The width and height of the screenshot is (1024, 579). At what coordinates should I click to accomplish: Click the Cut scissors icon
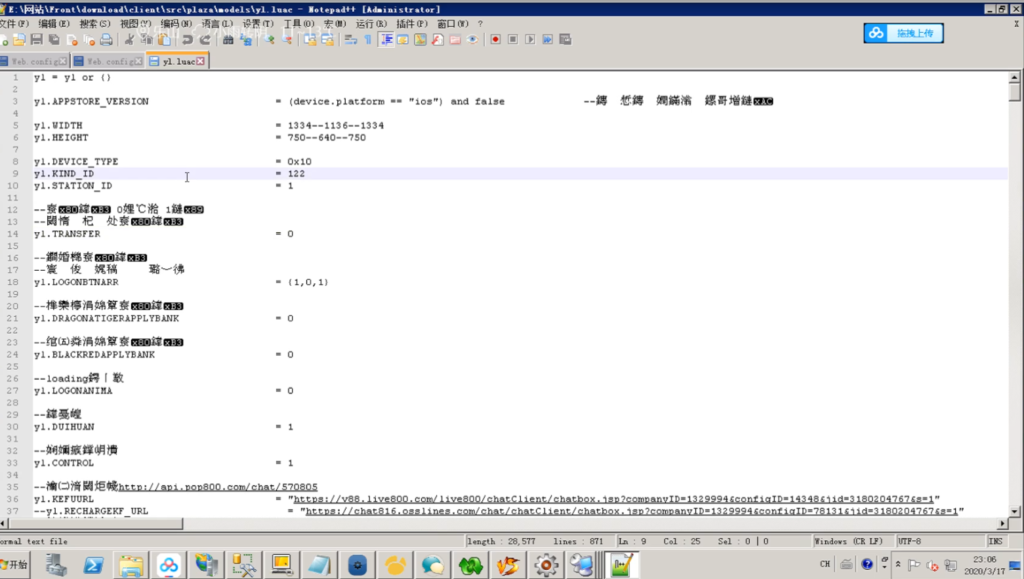(x=128, y=40)
